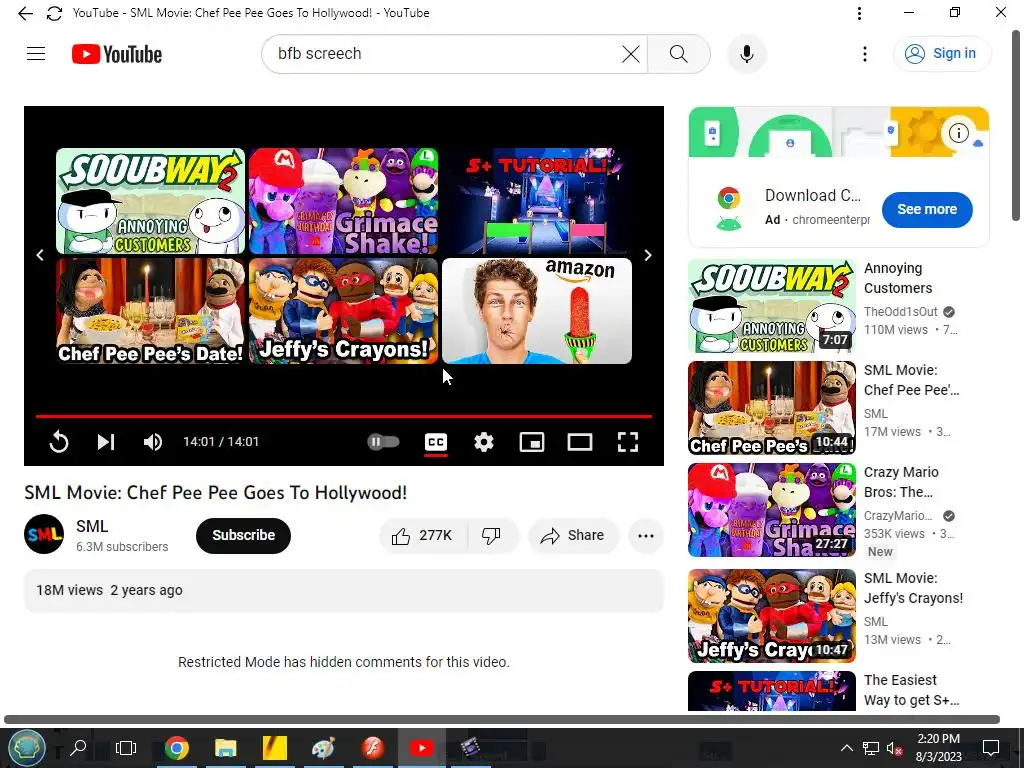Click the horizontal page scrollbar
Screen dimensions: 1024x768
click(502, 720)
